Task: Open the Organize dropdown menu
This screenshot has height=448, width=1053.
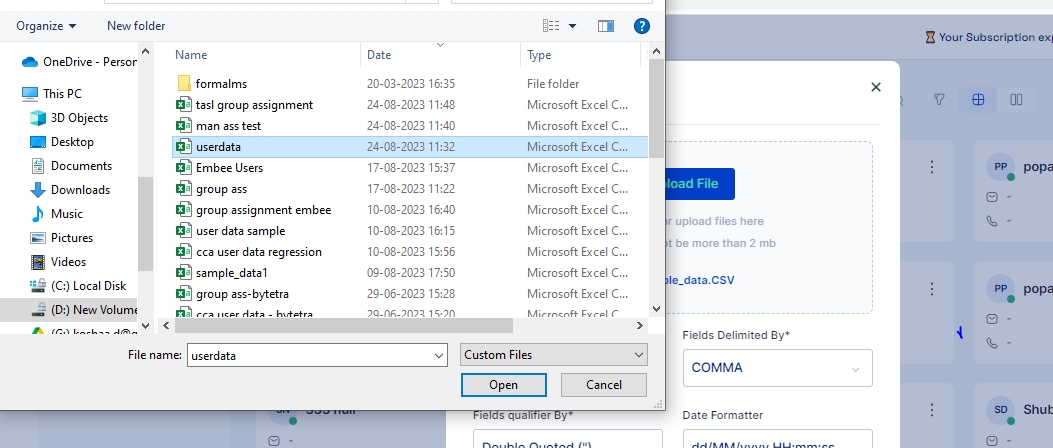Action: [46, 26]
